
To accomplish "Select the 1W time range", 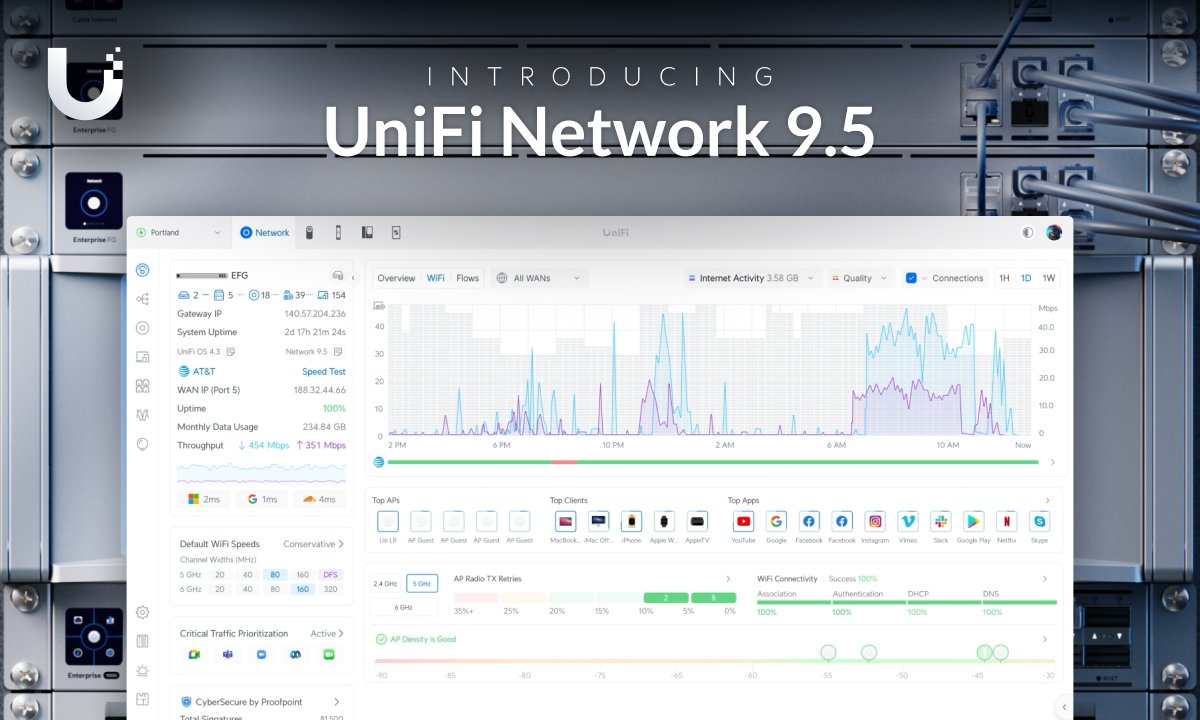I will click(x=1049, y=278).
